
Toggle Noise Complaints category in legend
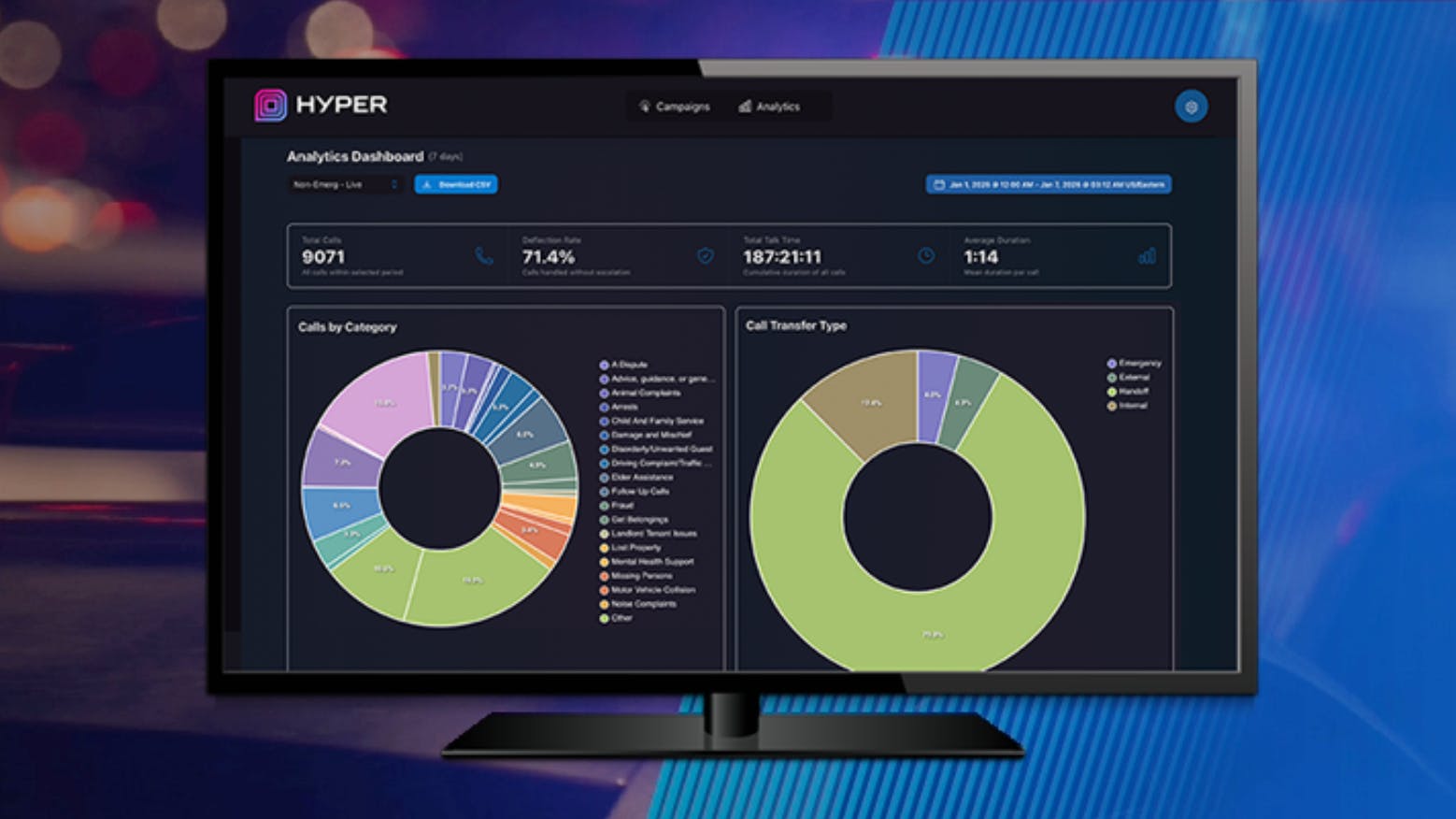[x=643, y=604]
